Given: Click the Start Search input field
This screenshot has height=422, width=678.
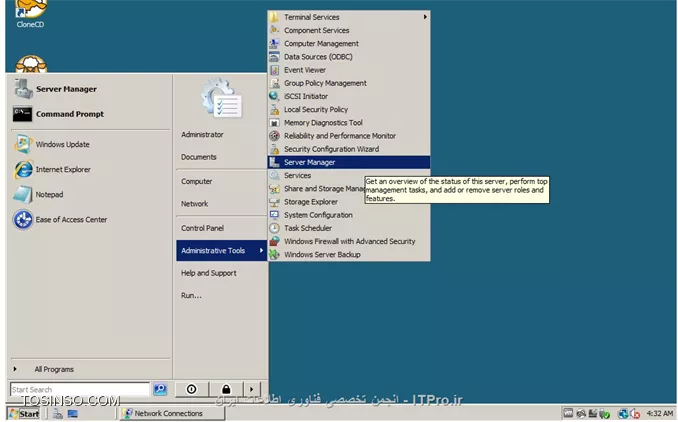Looking at the screenshot, I should [x=80, y=389].
